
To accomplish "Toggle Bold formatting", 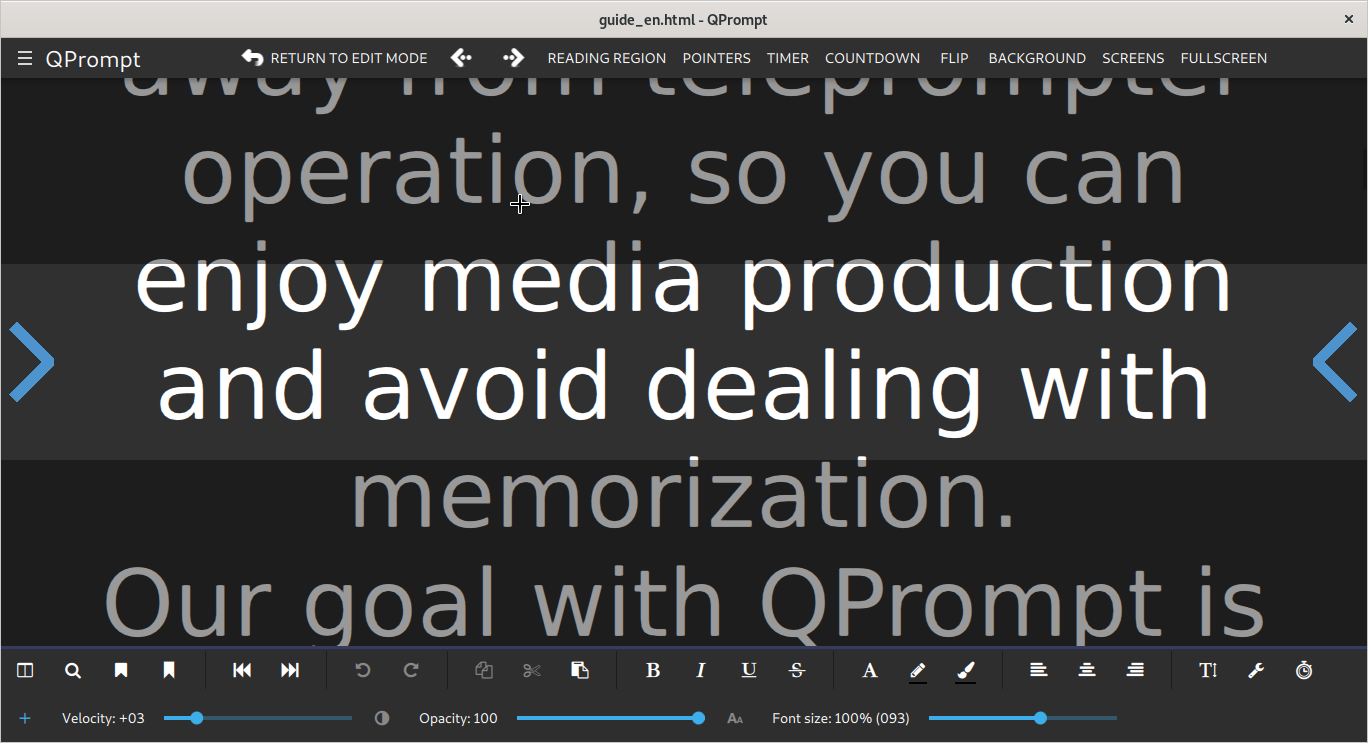I will 653,670.
